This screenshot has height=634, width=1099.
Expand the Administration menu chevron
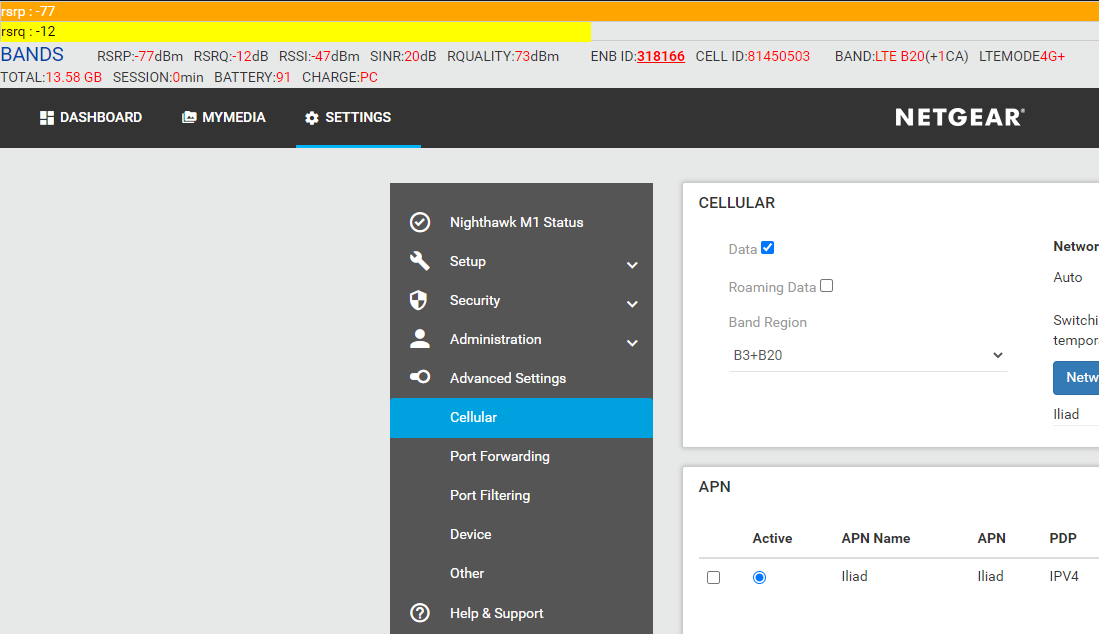[632, 343]
